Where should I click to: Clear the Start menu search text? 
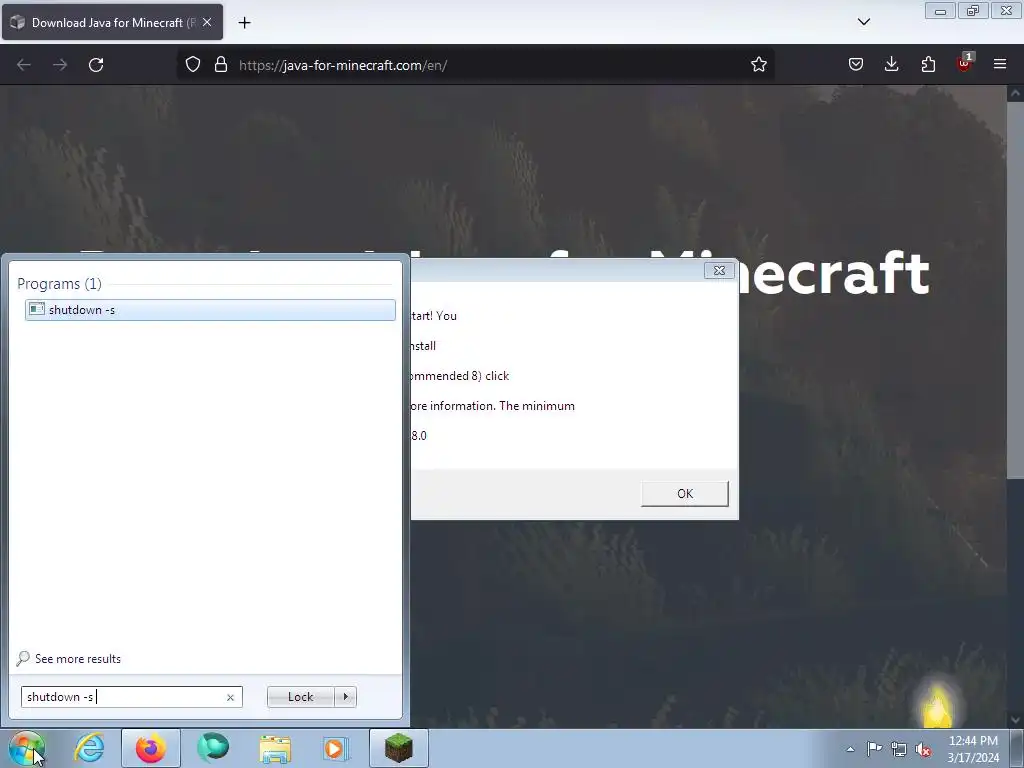pos(230,697)
